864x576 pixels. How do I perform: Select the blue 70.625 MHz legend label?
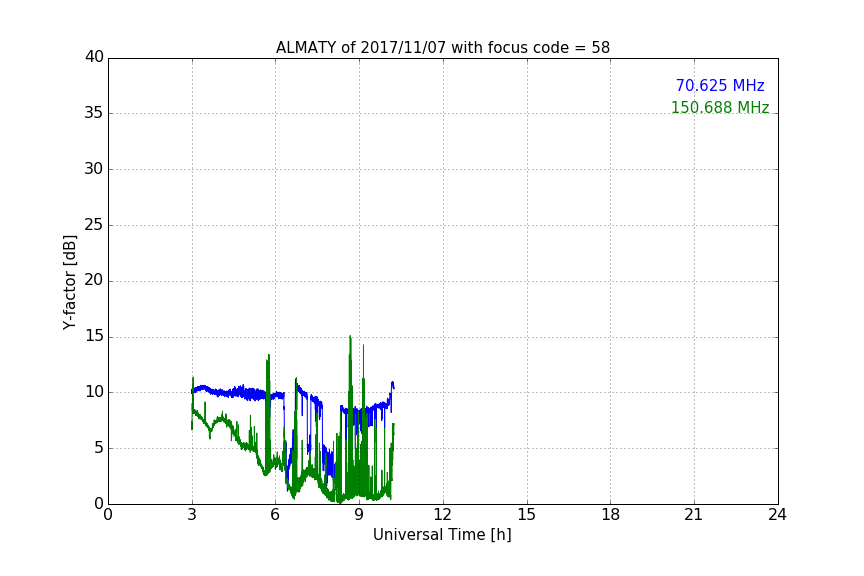pyautogui.click(x=720, y=86)
